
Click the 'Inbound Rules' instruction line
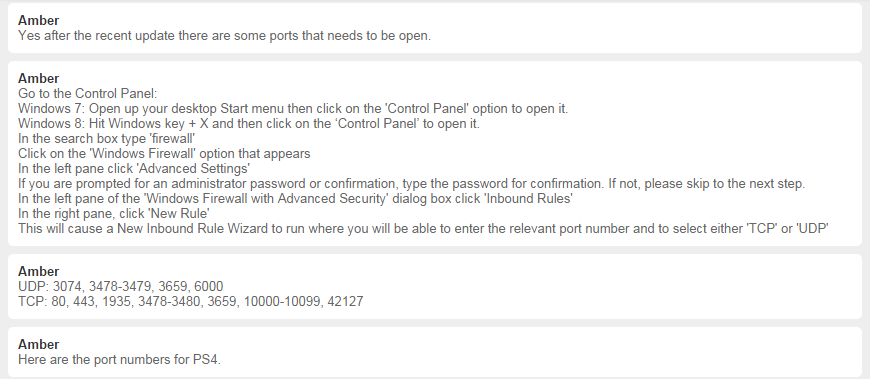(x=295, y=198)
